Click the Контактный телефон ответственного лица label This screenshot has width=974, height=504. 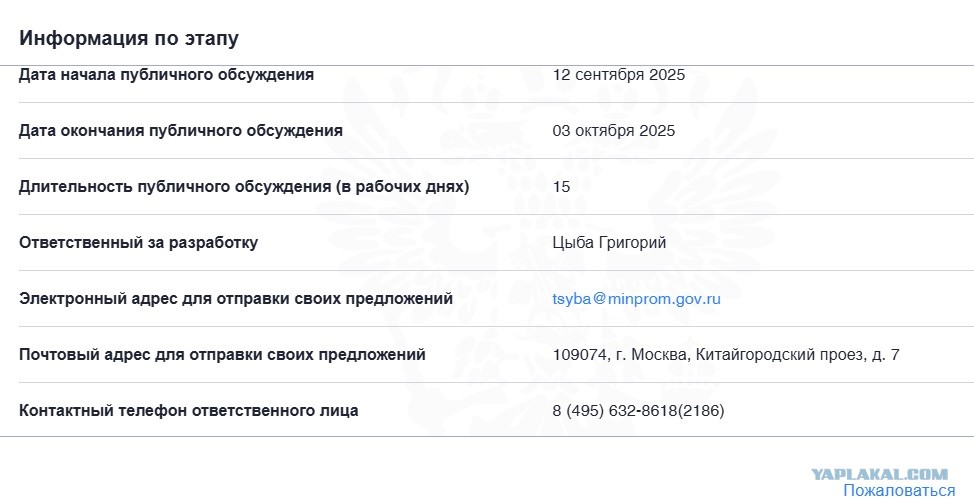click(188, 411)
